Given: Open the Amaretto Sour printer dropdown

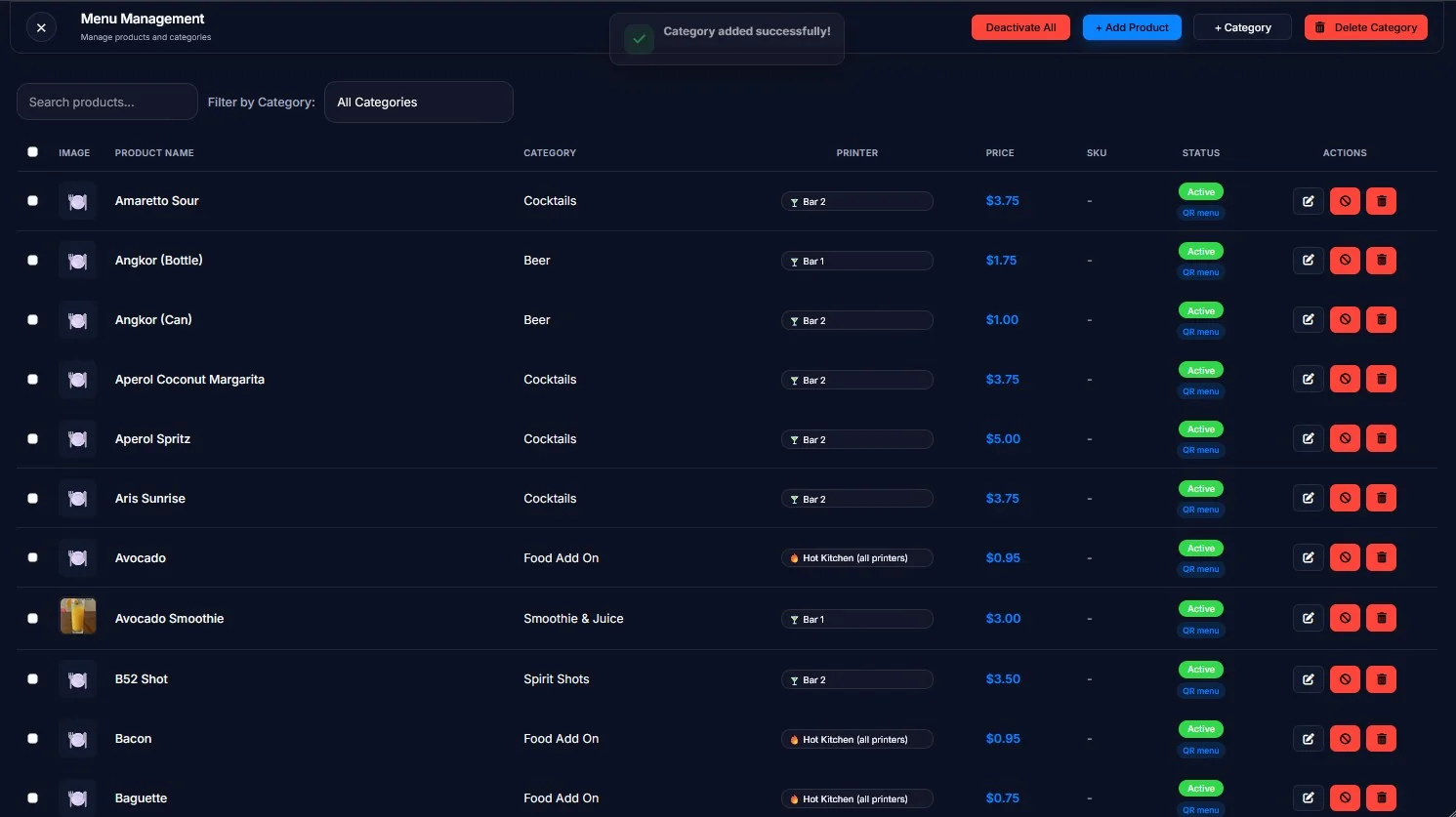Looking at the screenshot, I should (x=856, y=202).
